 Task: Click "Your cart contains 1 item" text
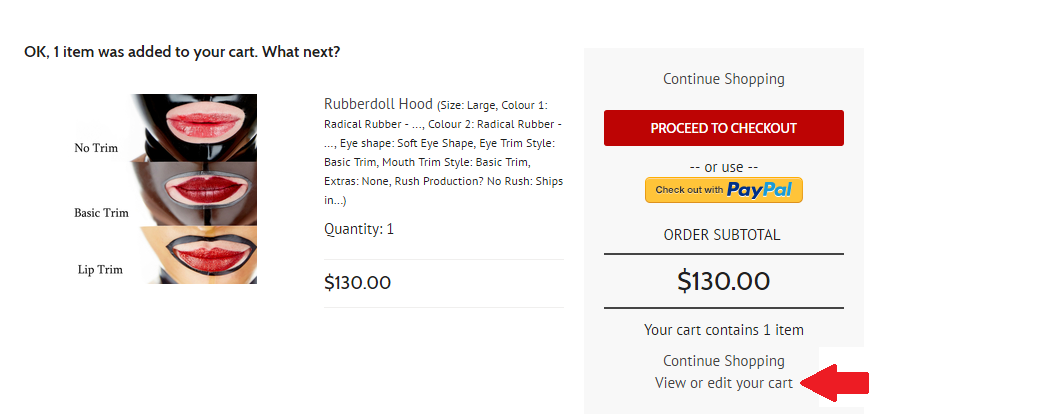click(723, 330)
